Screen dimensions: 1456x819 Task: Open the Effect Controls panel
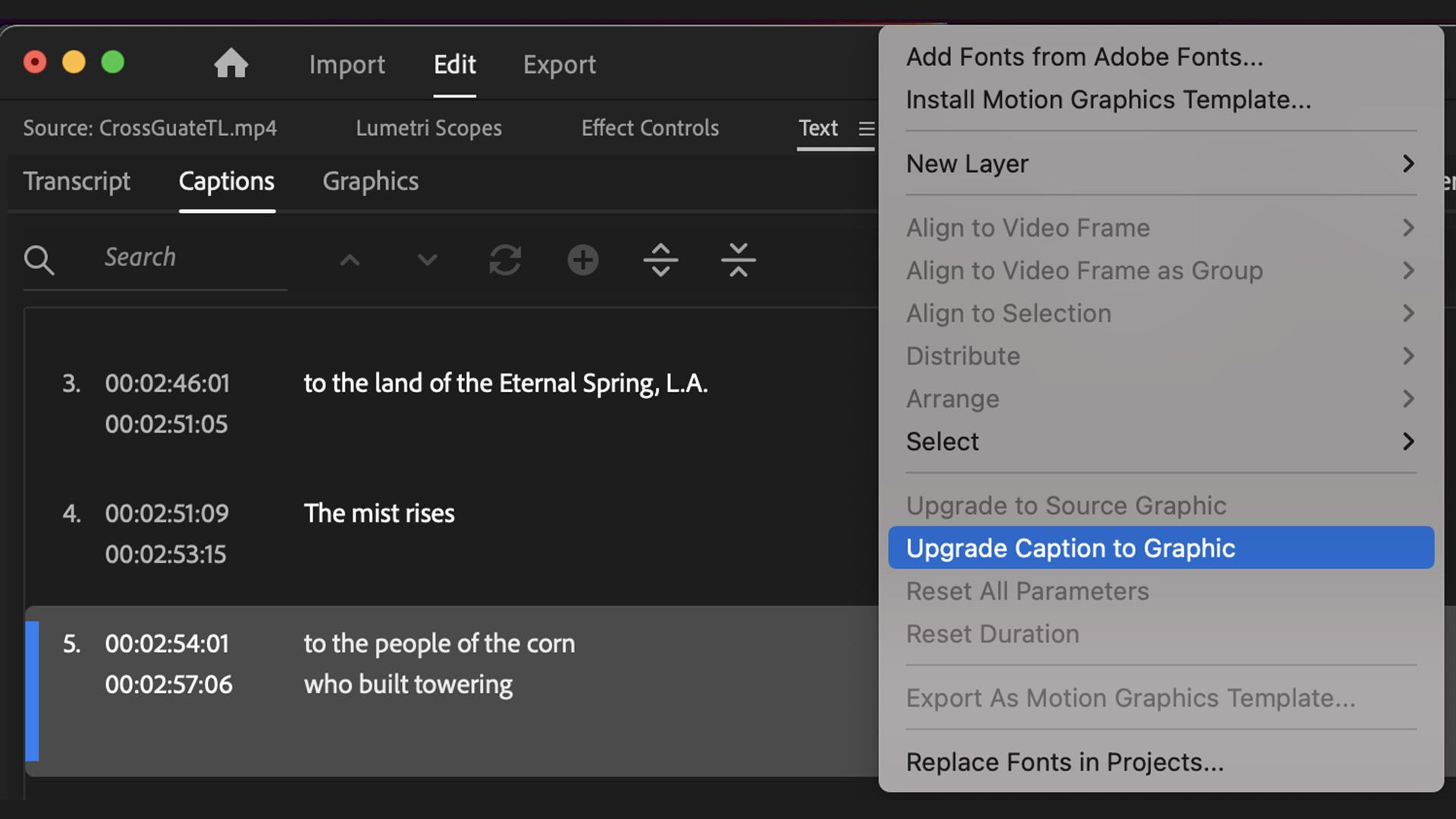(x=649, y=128)
